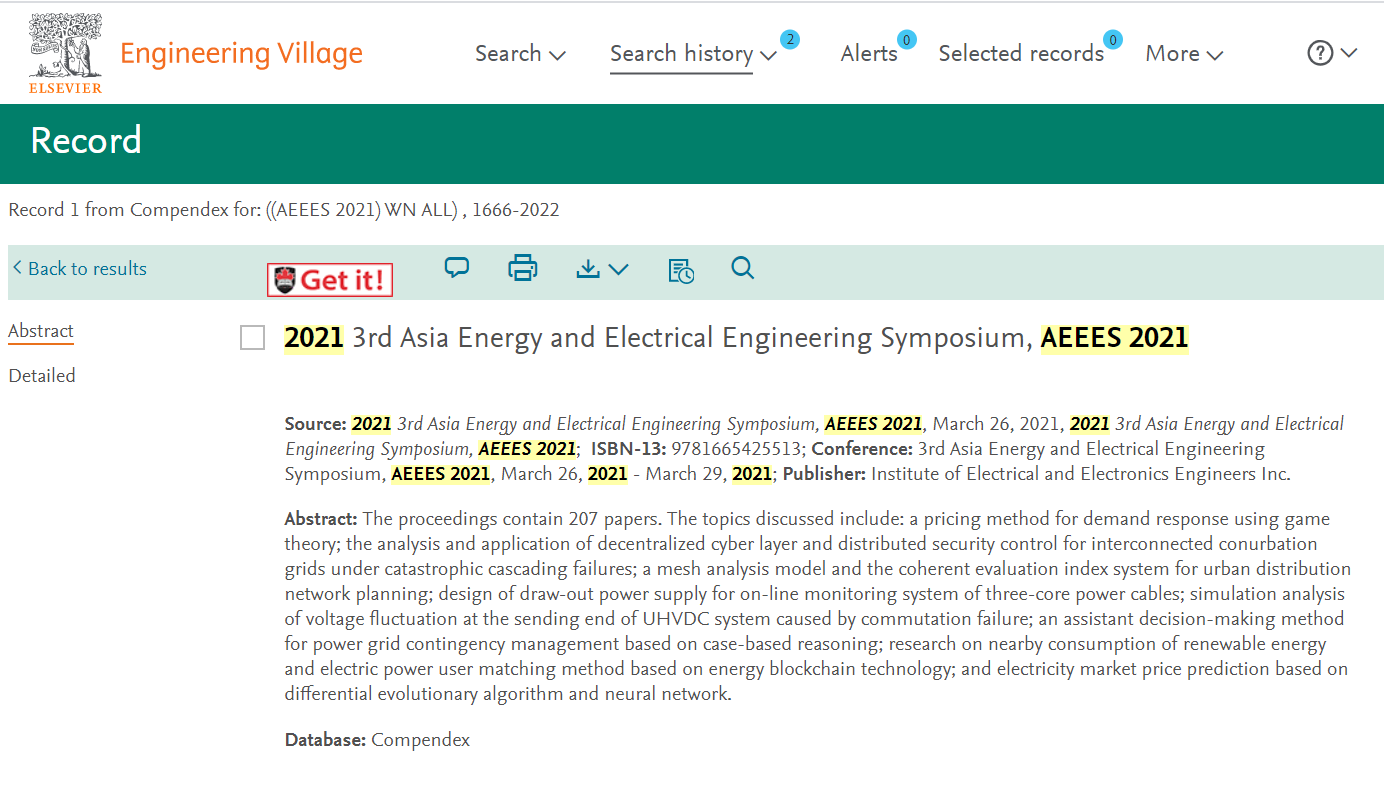The width and height of the screenshot is (1384, 811).
Task: Click the record title AEEES 2021 Symposium
Action: 736,338
